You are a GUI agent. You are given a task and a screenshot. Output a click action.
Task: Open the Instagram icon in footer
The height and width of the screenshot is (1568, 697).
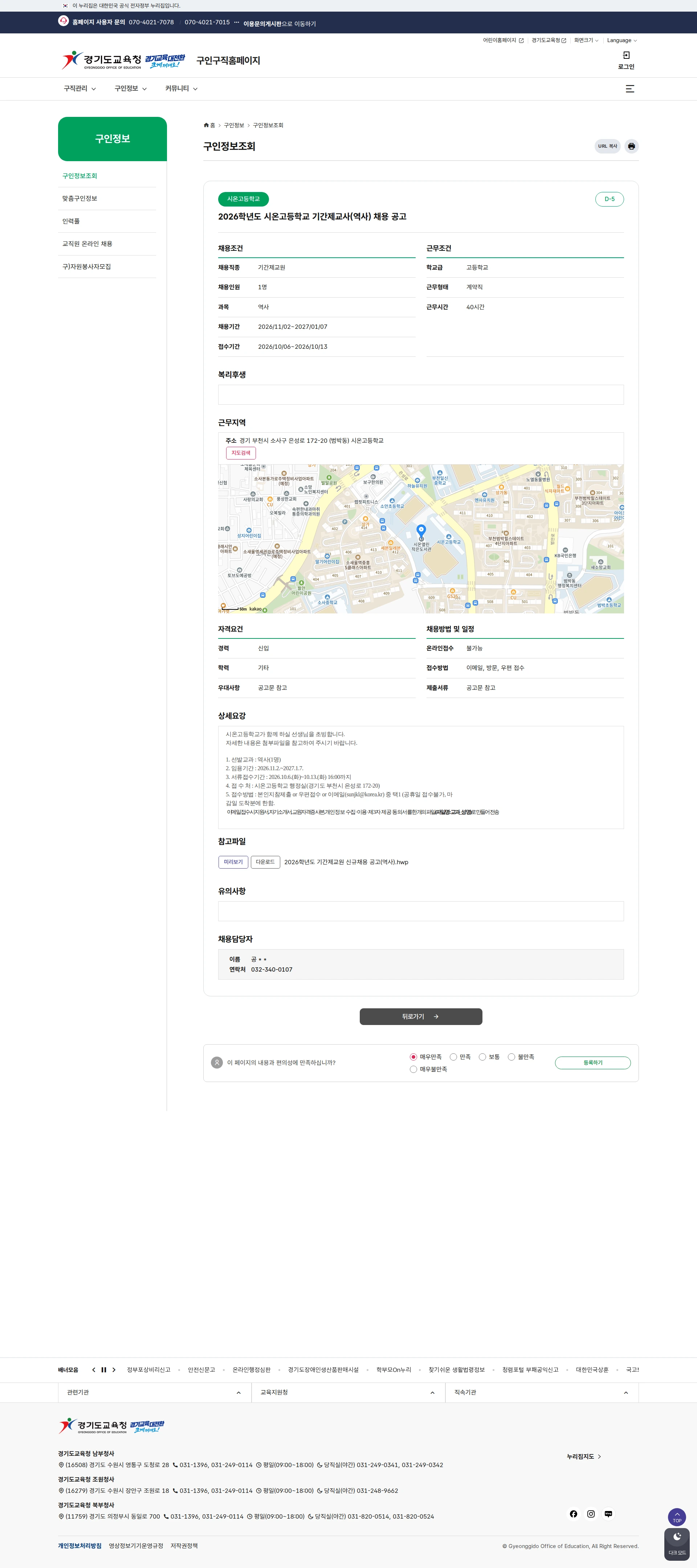[591, 1514]
